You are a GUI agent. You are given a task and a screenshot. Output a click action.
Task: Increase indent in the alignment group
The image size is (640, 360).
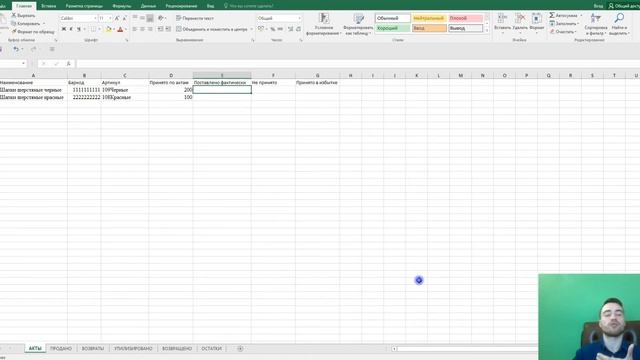click(x=168, y=29)
